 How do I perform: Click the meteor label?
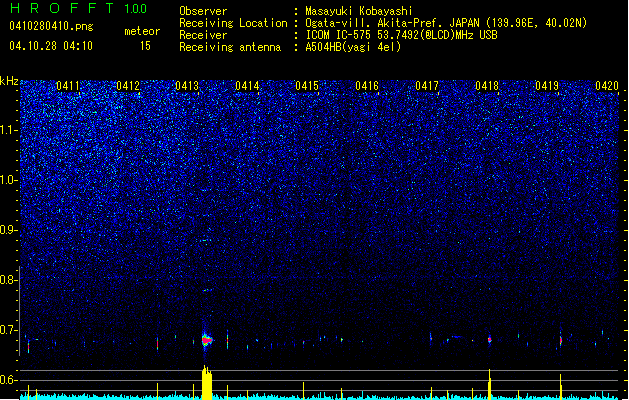click(x=142, y=31)
